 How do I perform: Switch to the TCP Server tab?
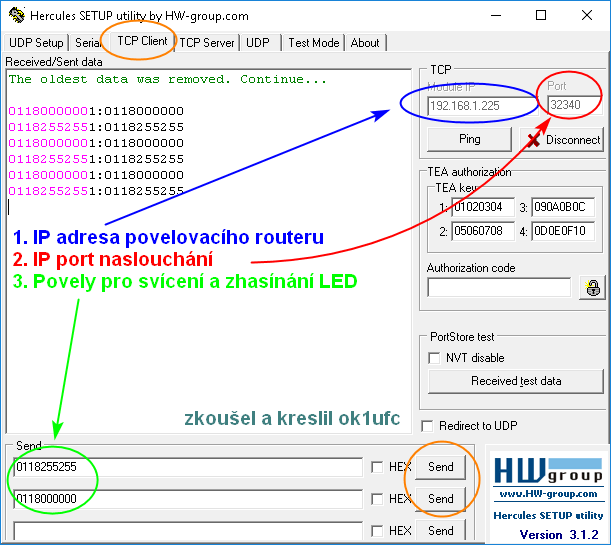207,43
